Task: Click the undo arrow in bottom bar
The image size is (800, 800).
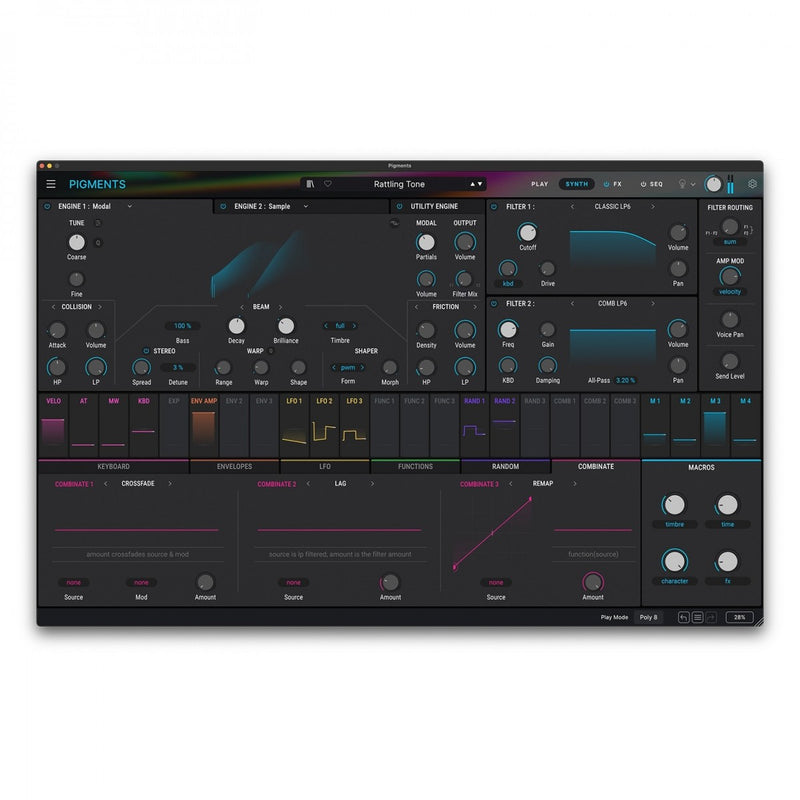Action: coord(685,617)
